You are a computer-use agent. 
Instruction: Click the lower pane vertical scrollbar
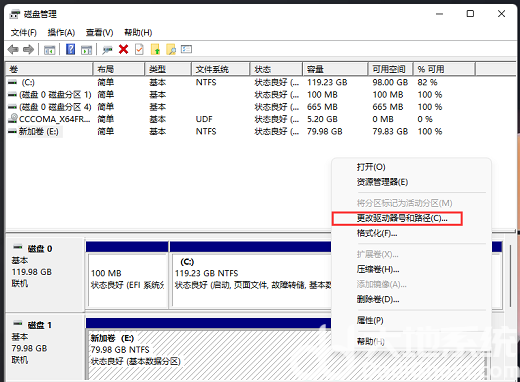(510, 276)
